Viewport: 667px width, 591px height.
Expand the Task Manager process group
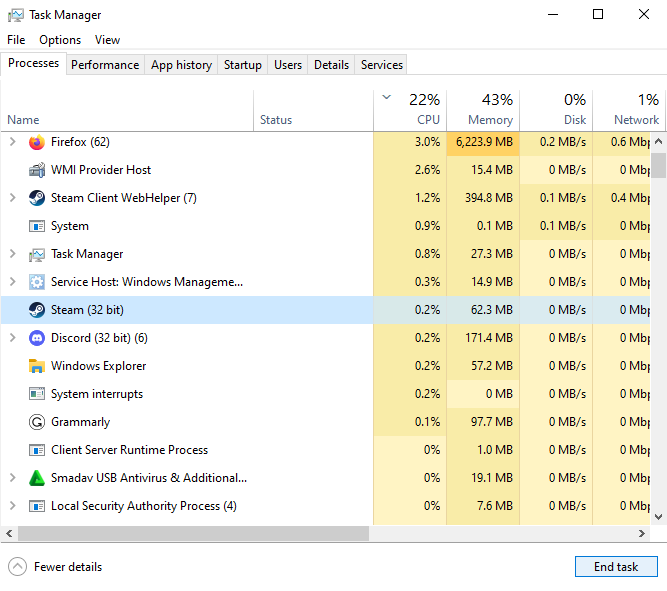point(13,254)
